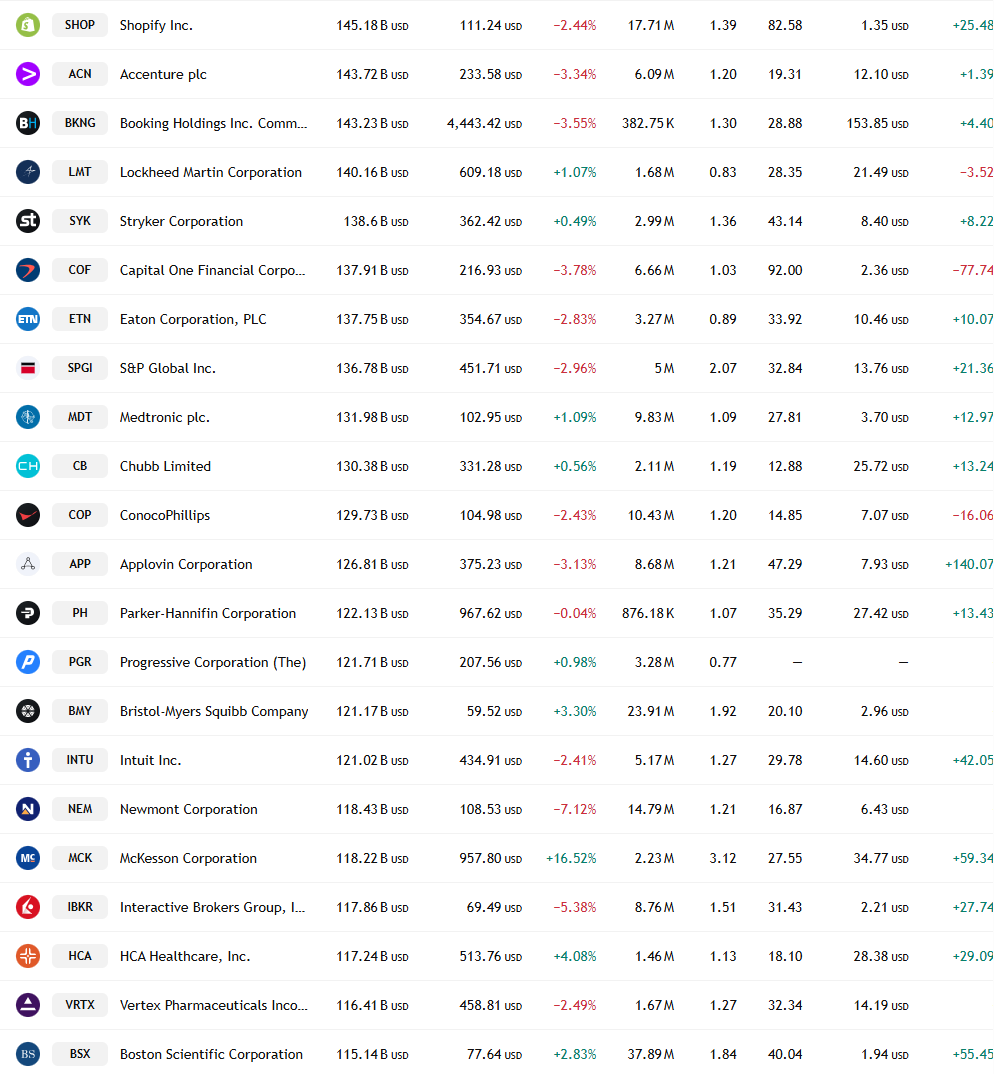Click the Bristol-Myers Squibb logo icon
The width and height of the screenshot is (994, 1074).
coord(28,711)
